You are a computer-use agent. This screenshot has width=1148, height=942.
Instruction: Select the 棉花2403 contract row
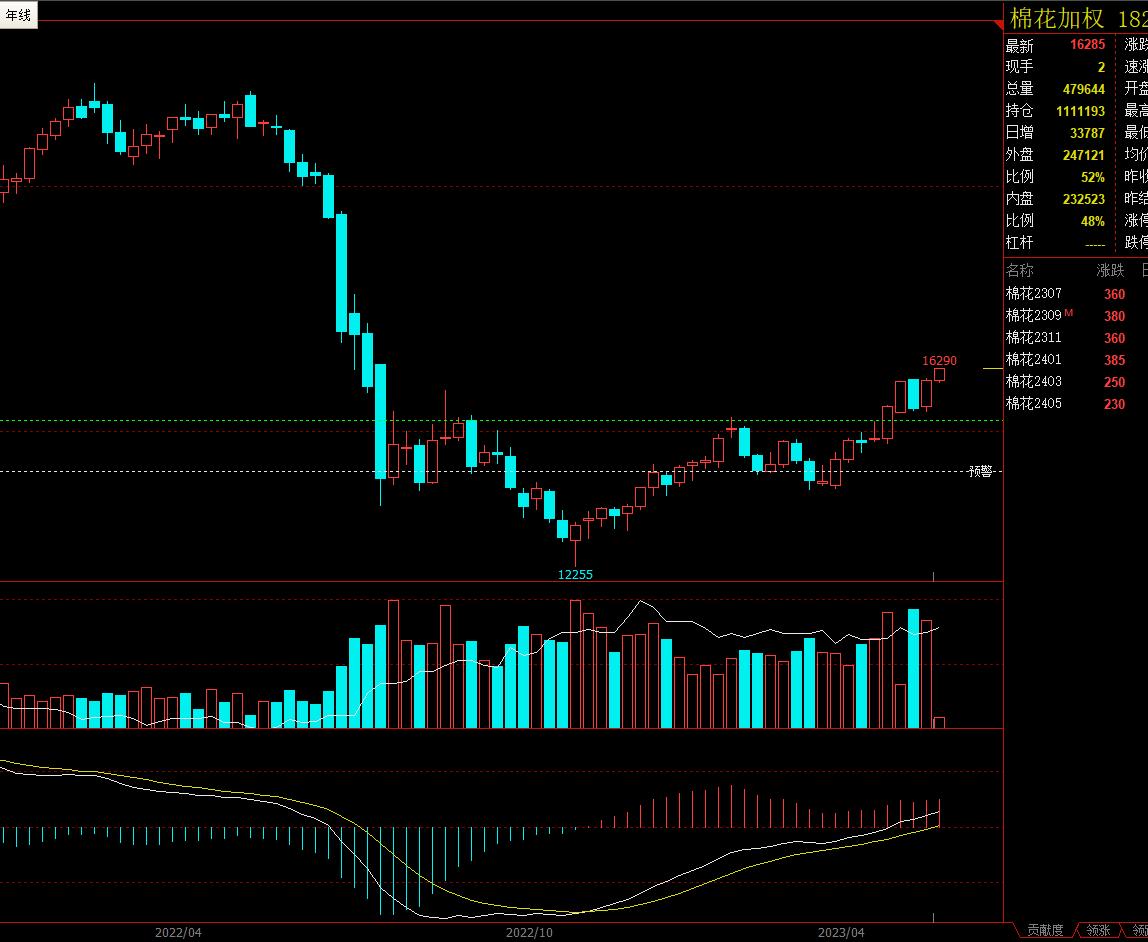[x=1075, y=381]
